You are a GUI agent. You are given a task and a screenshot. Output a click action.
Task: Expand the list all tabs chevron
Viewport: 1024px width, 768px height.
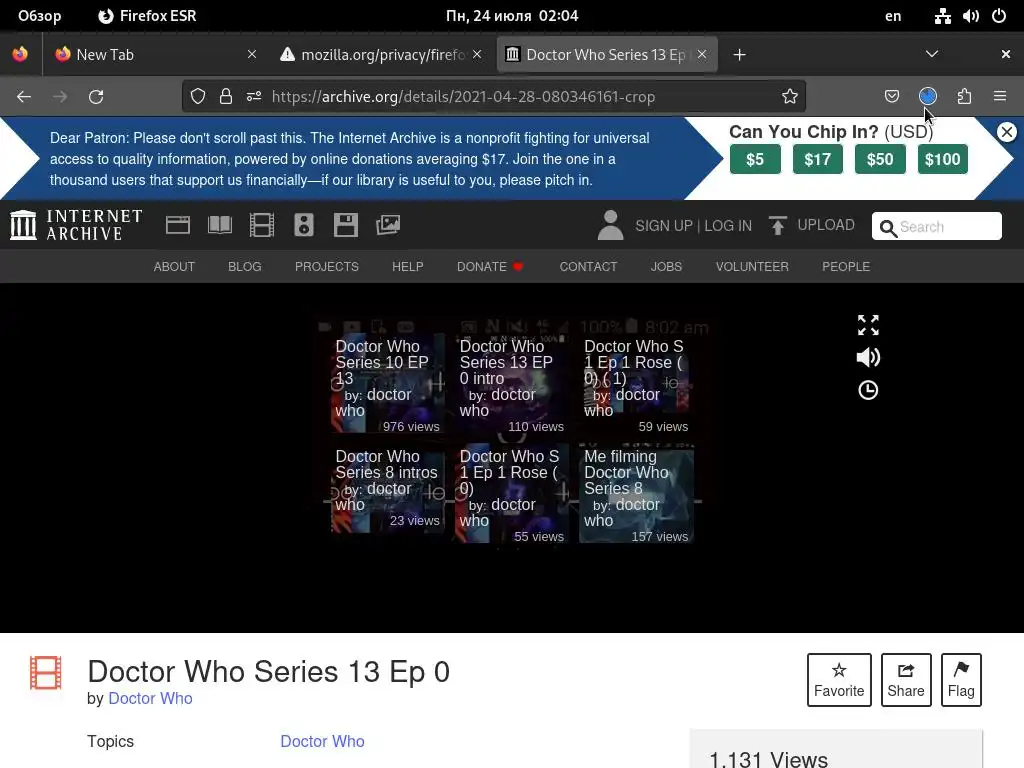(932, 54)
